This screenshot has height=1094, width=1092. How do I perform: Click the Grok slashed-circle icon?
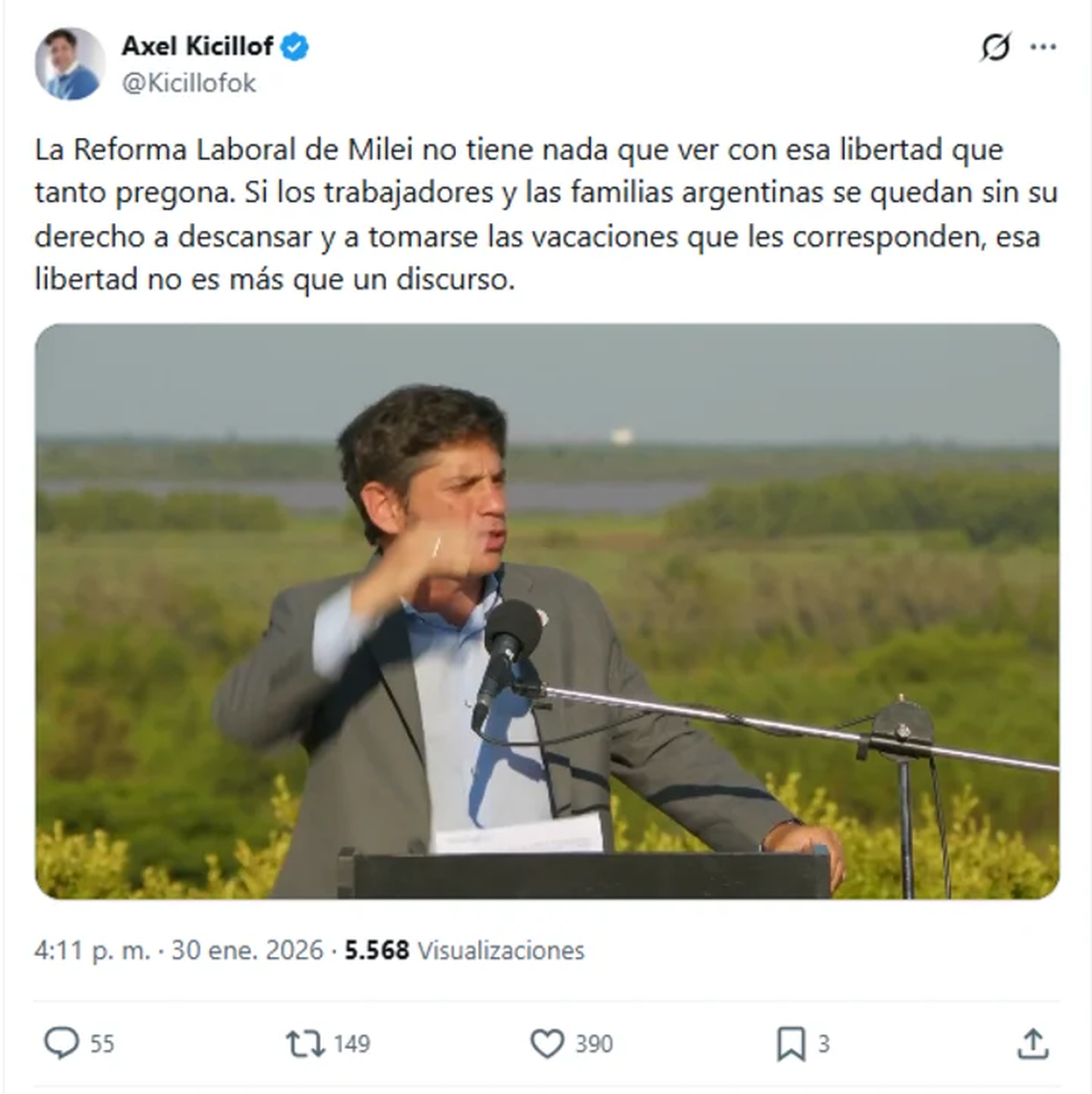click(x=995, y=48)
